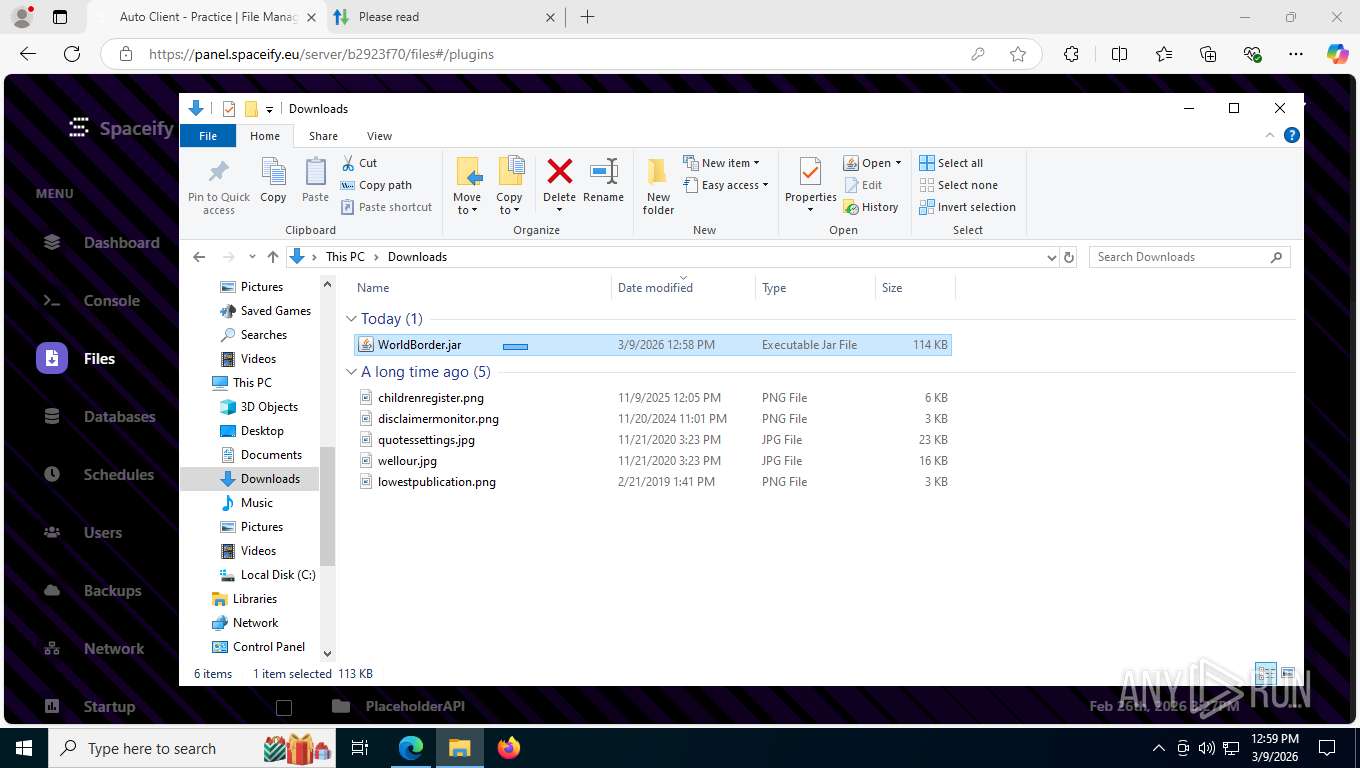The width and height of the screenshot is (1360, 768).
Task: Open Spaceify Databases page
Action: (x=98, y=416)
